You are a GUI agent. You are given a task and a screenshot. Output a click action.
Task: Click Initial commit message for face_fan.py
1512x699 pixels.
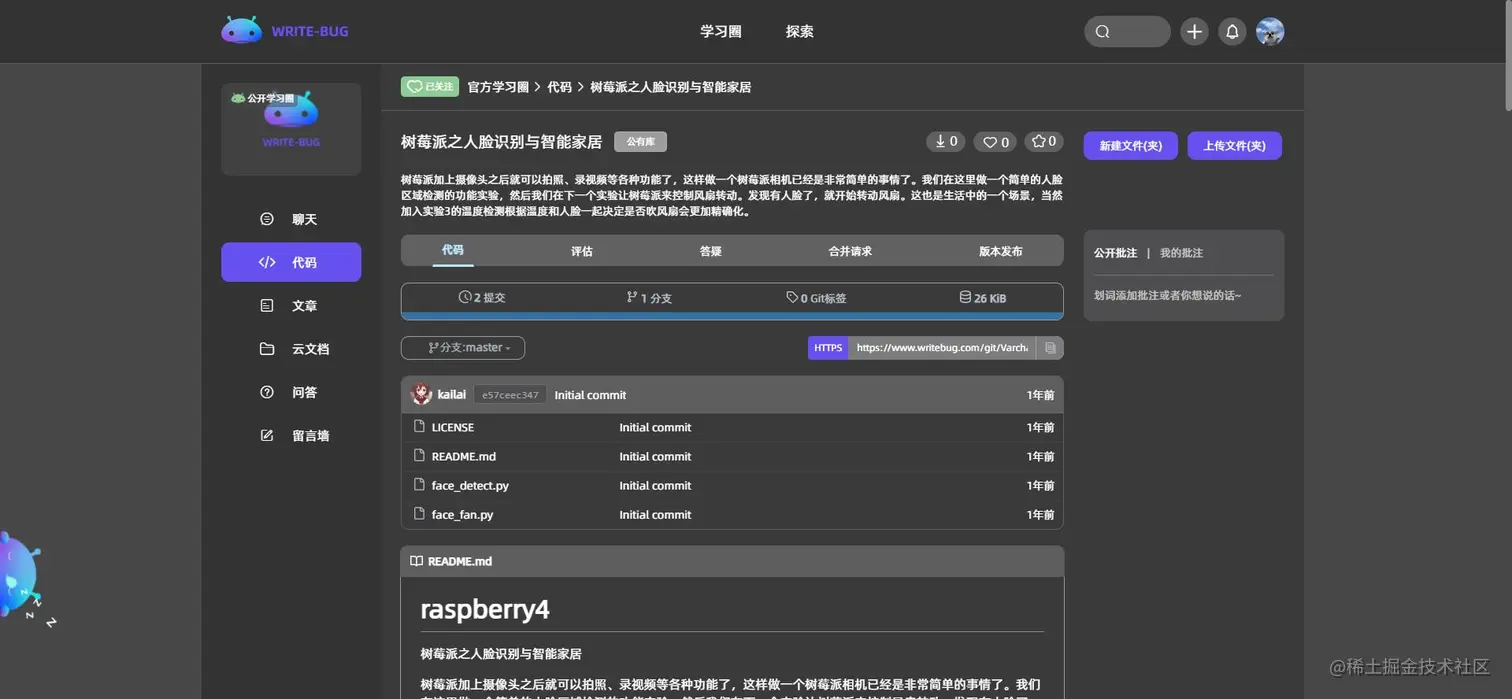[655, 514]
